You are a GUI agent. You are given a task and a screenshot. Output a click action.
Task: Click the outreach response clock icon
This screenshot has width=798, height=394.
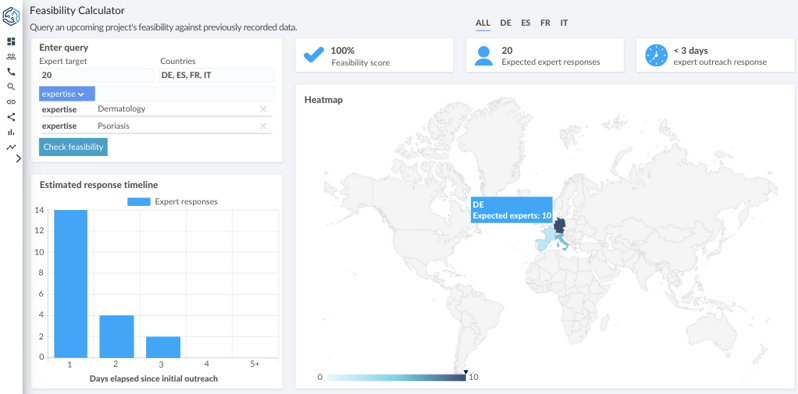tap(656, 55)
